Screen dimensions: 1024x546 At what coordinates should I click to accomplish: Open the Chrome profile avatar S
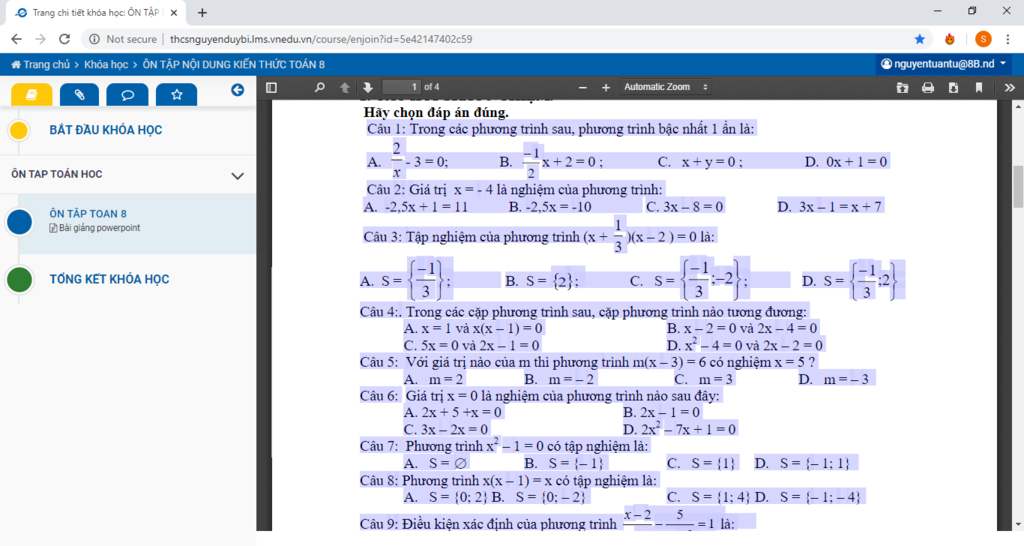[983, 39]
